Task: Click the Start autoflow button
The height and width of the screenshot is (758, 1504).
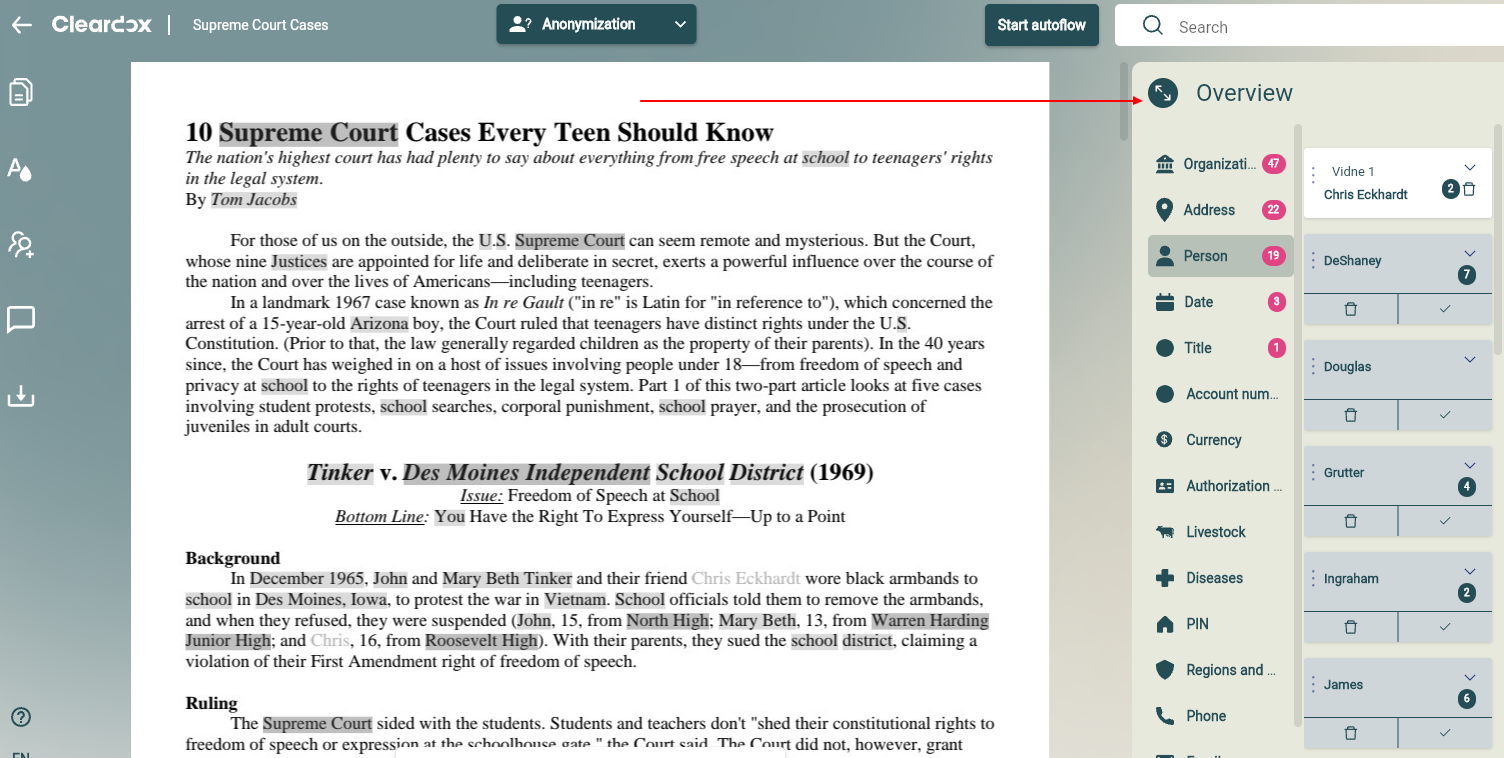Action: [1041, 24]
